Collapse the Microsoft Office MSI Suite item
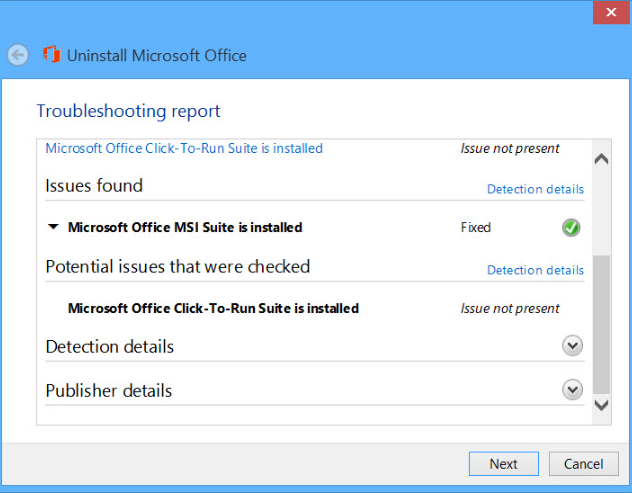The image size is (632, 493). (53, 227)
